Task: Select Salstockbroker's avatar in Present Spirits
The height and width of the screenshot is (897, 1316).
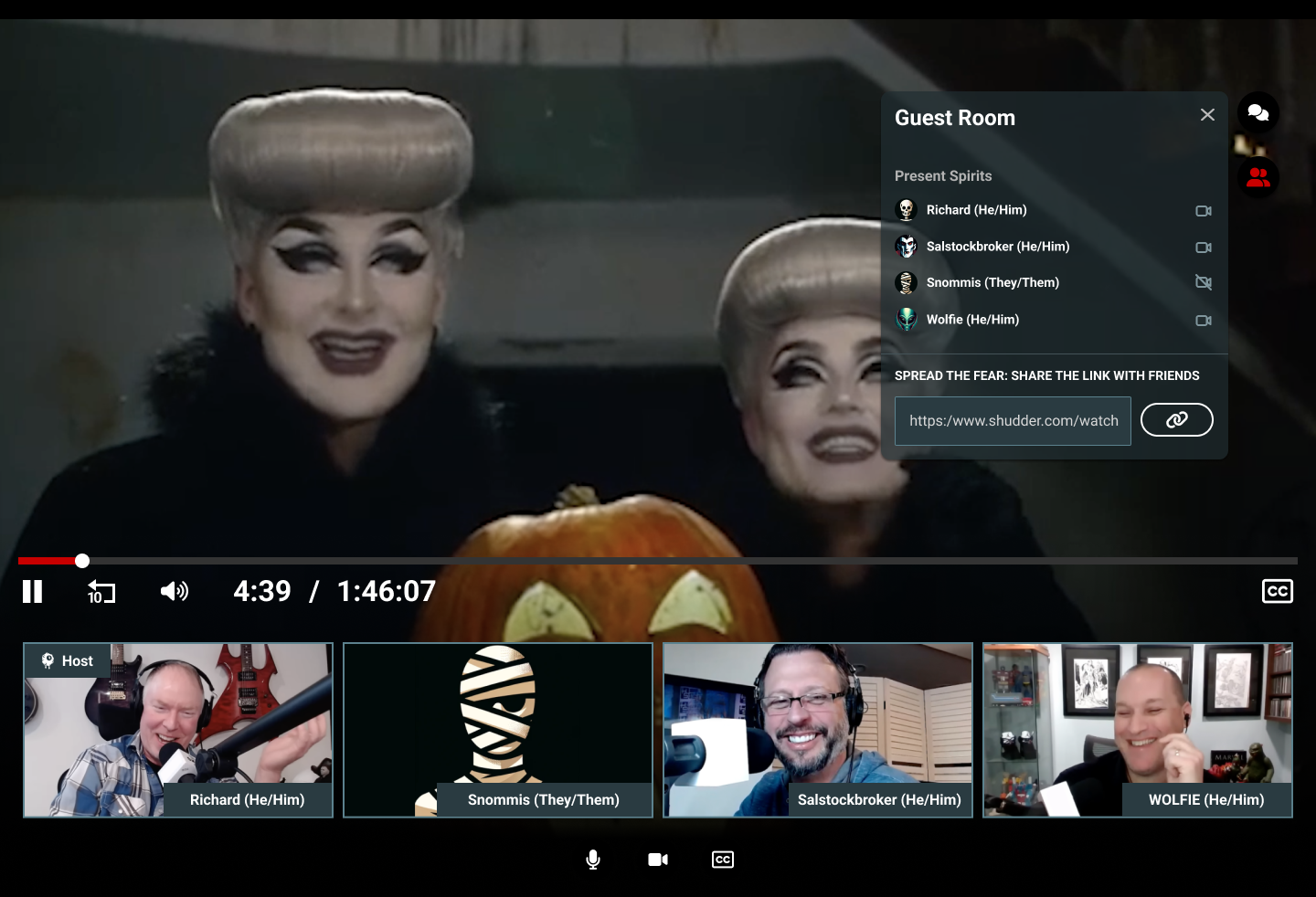Action: (907, 247)
